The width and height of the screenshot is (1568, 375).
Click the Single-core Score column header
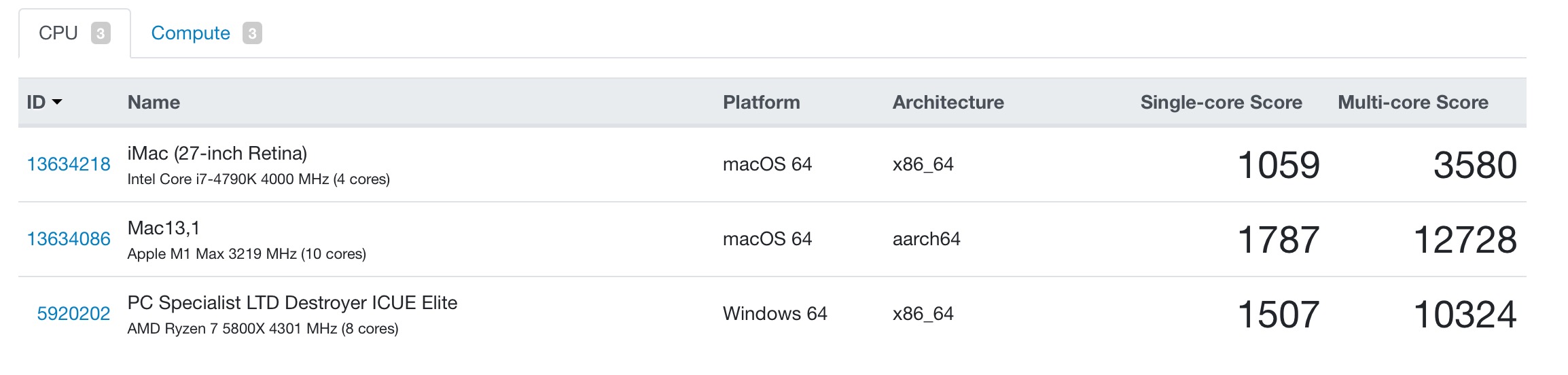click(x=1221, y=102)
